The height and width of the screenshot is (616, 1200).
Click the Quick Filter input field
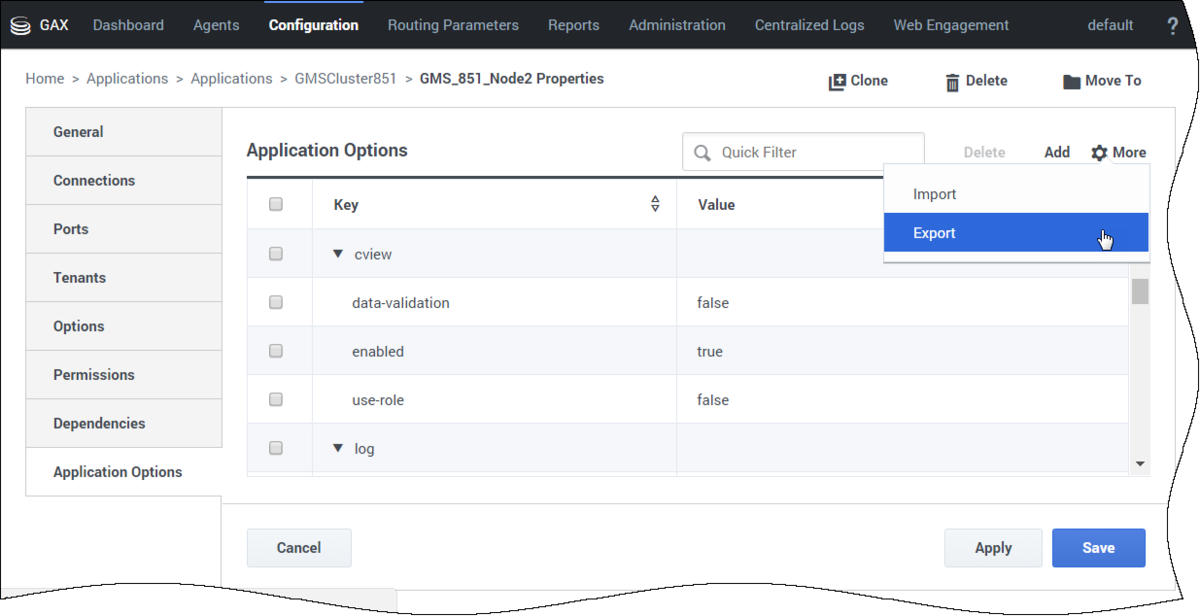(803, 153)
